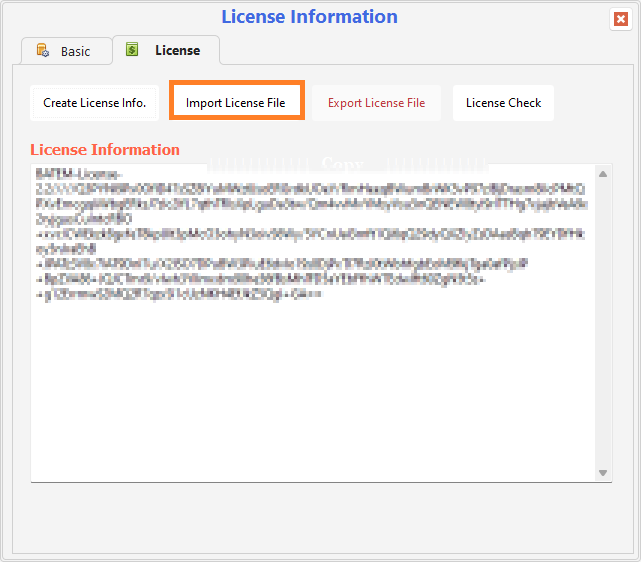The width and height of the screenshot is (641, 562).
Task: Click the scrollbar down arrow in license box
Action: 603,472
